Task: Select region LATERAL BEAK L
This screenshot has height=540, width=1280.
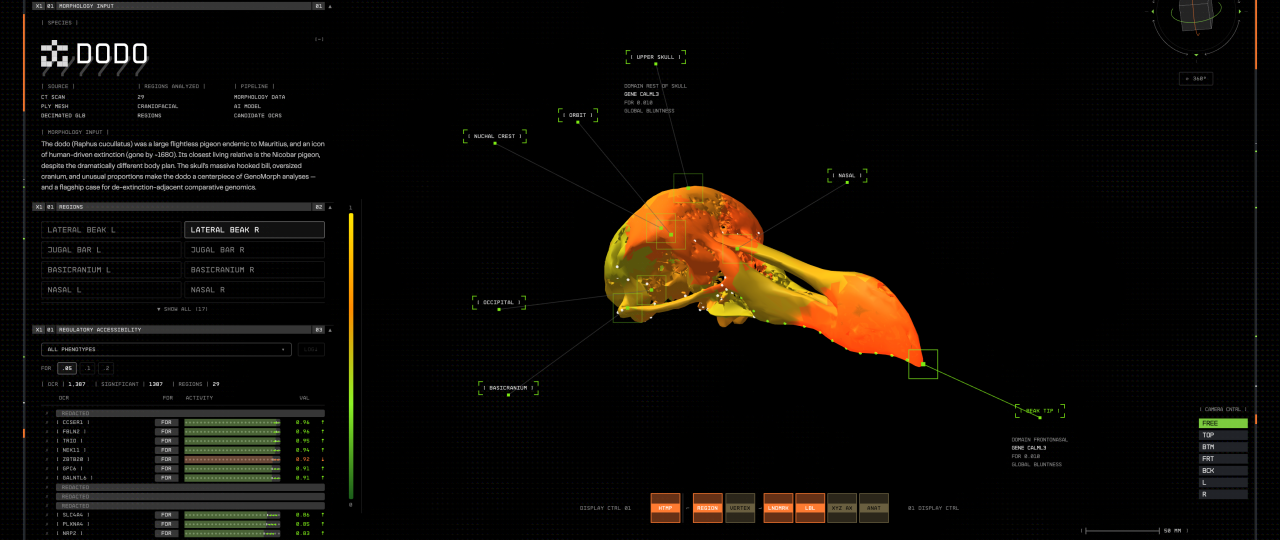Action: click(x=112, y=230)
